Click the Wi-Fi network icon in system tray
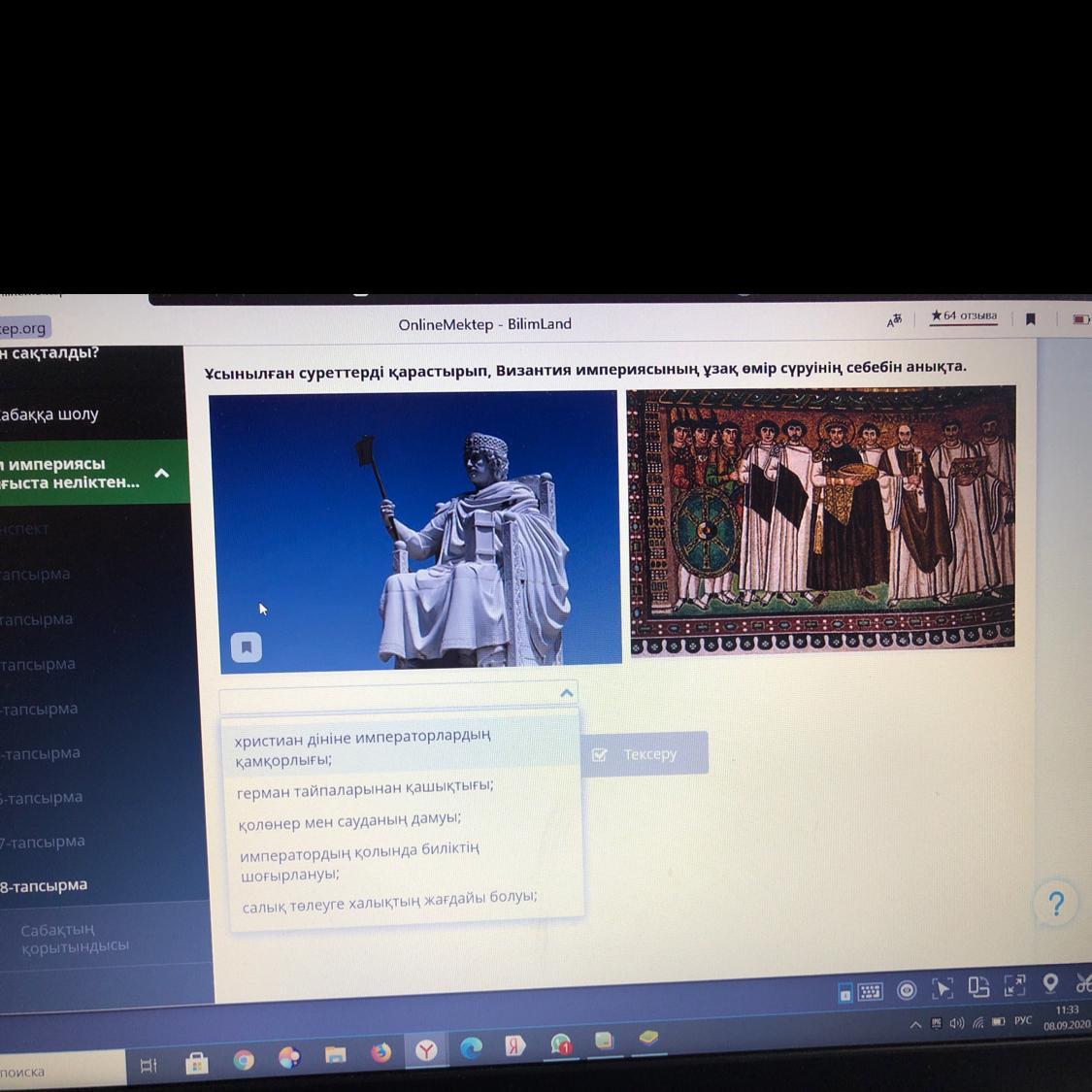Image resolution: width=1092 pixels, height=1092 pixels. [x=978, y=1022]
